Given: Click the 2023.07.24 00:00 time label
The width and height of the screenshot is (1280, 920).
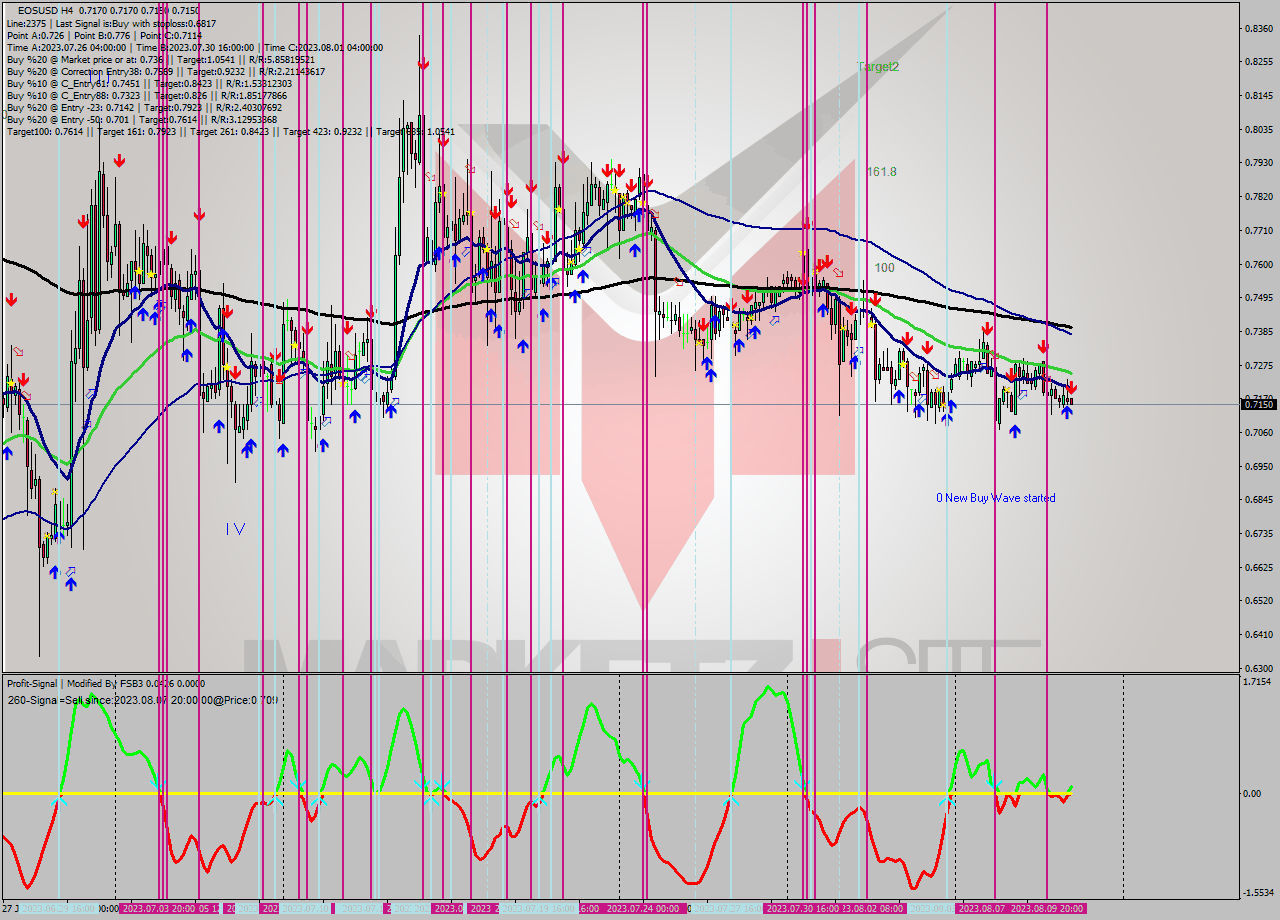Looking at the screenshot, I should [x=643, y=909].
